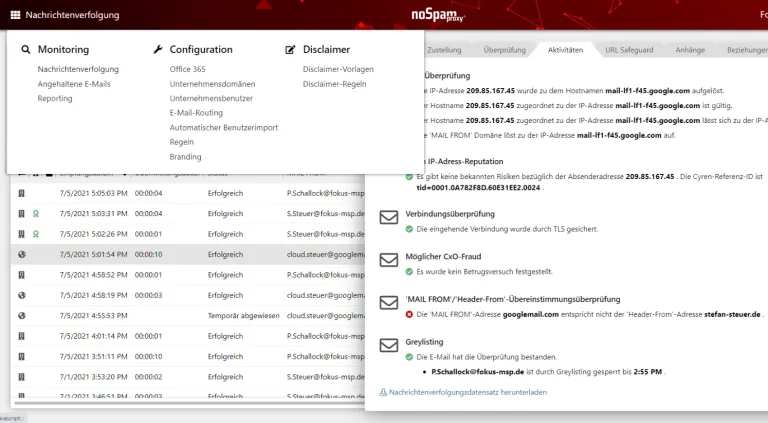The width and height of the screenshot is (768, 423).
Task: Click green check icon for TLS gesichert
Action: (409, 229)
